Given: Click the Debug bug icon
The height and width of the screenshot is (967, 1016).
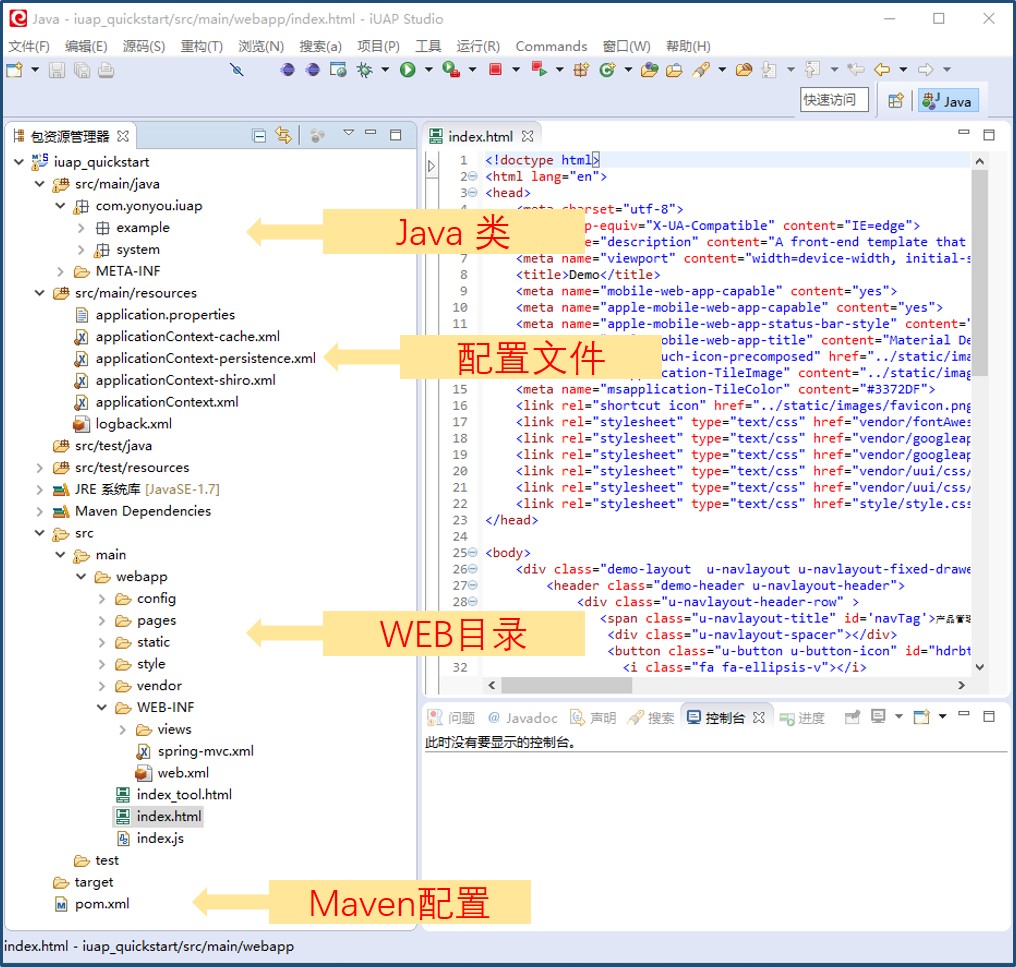Looking at the screenshot, I should pyautogui.click(x=364, y=70).
